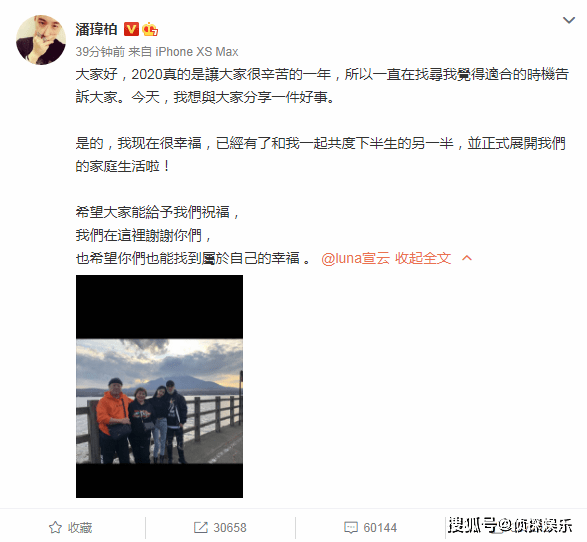
Task: Click the star favorite icon
Action: point(55,527)
